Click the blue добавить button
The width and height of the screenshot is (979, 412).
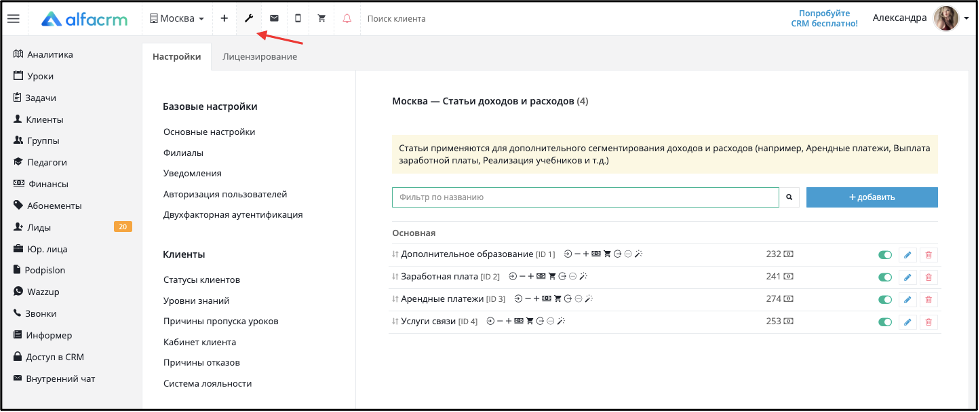872,197
